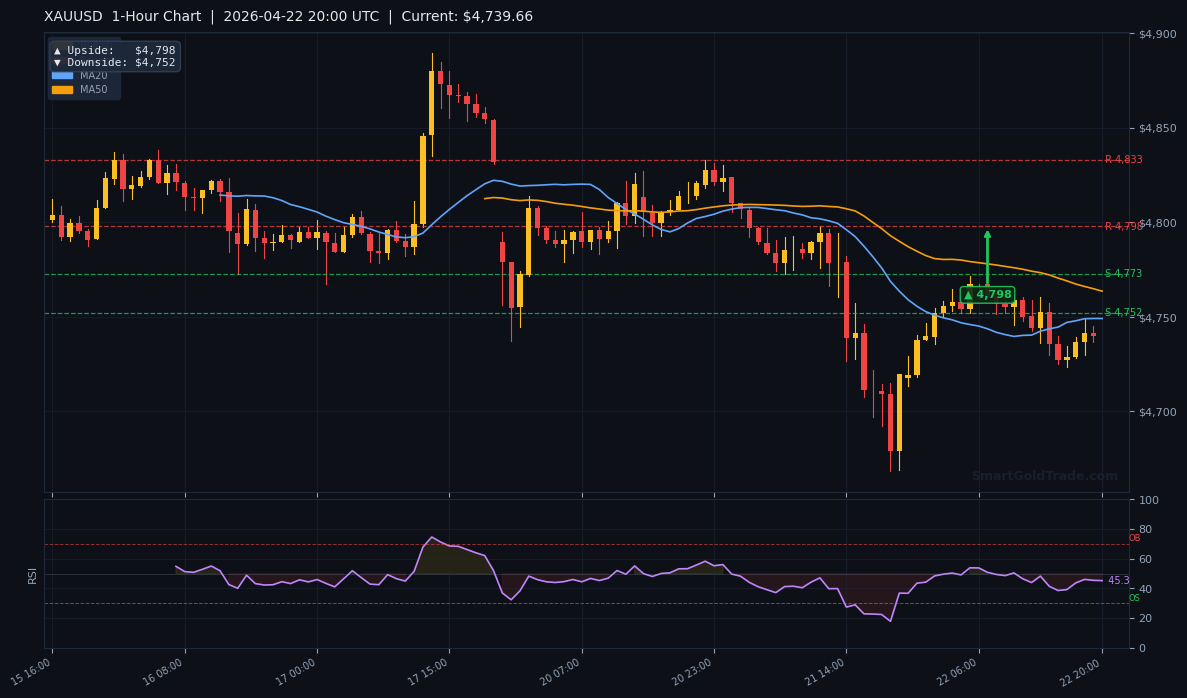Click the OB overbought marker on RSI axis
Screen dimensions: 1187x698
1133,537
